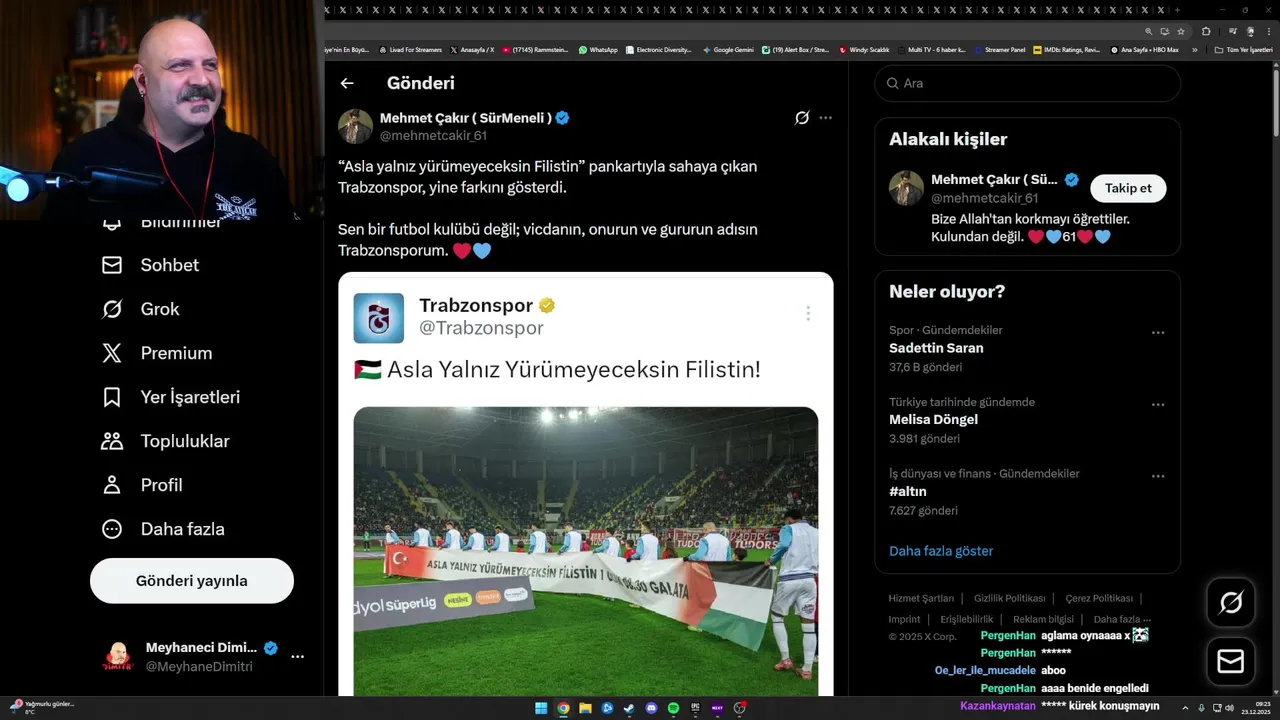The height and width of the screenshot is (720, 1280).
Task: Open Windows Start button on taskbar
Action: pos(541,708)
